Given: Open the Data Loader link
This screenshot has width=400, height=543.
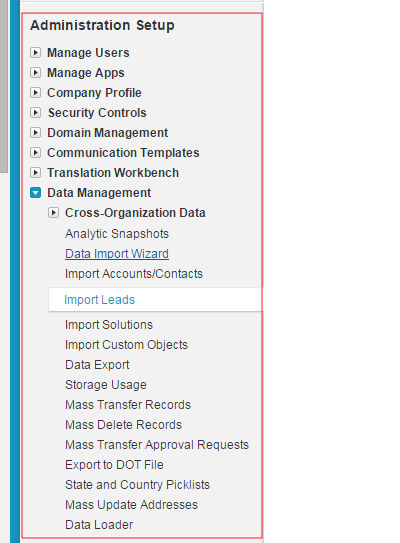Looking at the screenshot, I should point(99,525).
